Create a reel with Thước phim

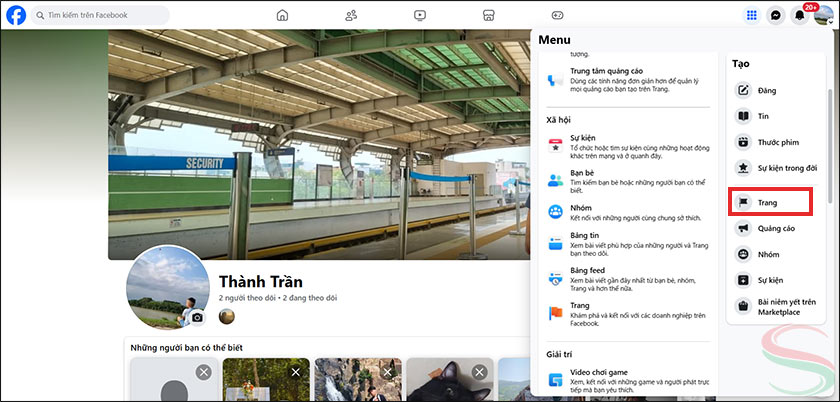pyautogui.click(x=776, y=143)
